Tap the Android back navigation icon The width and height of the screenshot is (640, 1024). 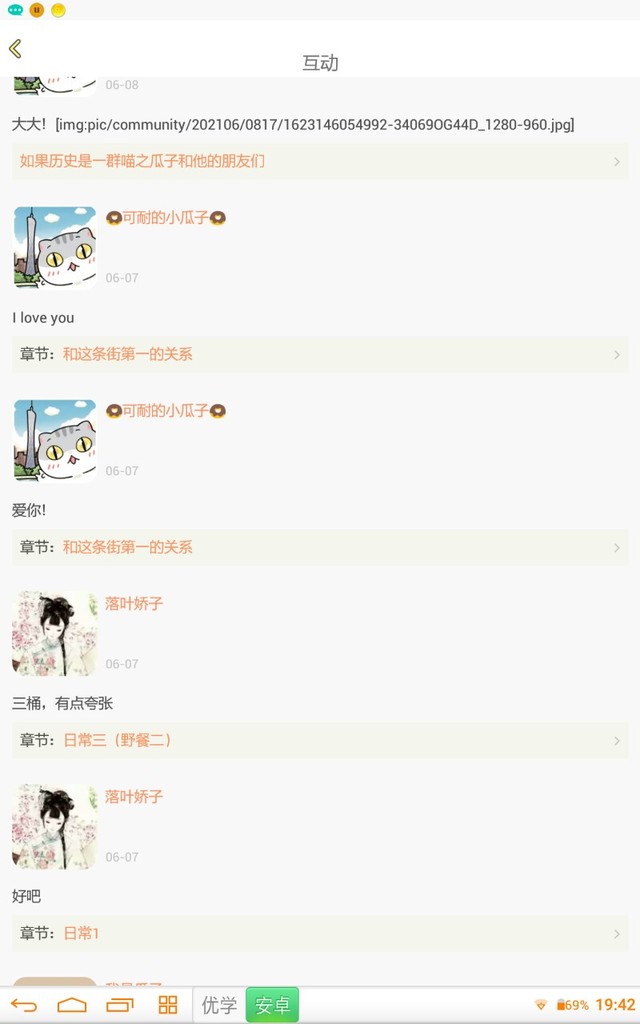[x=24, y=1004]
